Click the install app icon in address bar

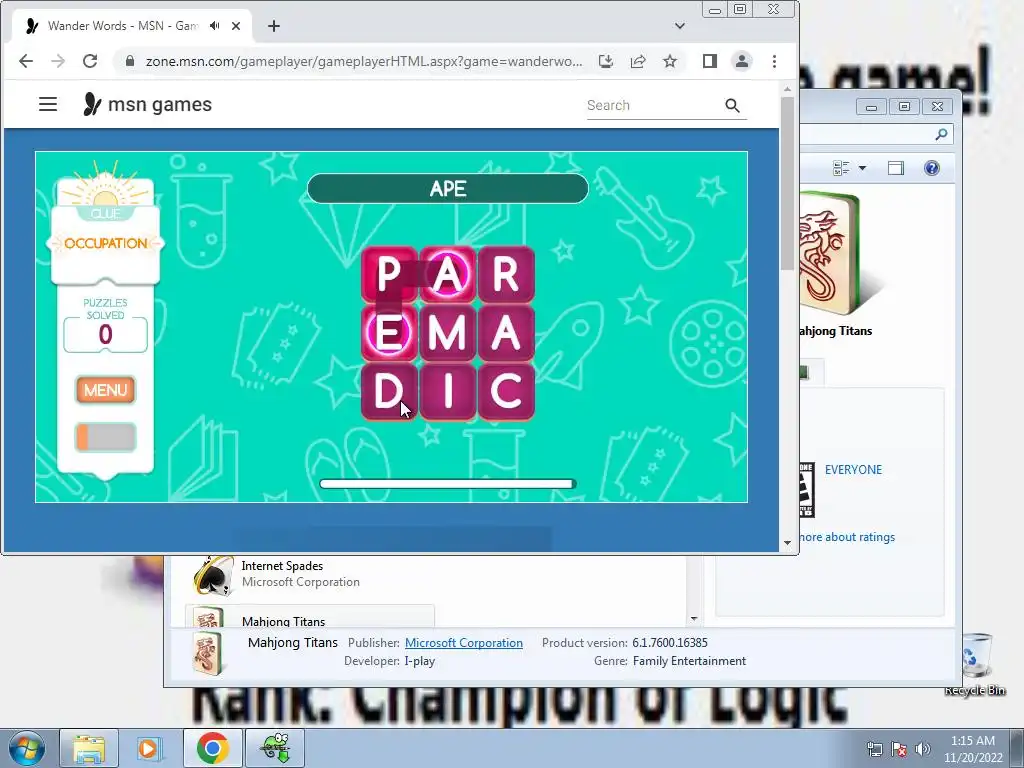[x=606, y=61]
